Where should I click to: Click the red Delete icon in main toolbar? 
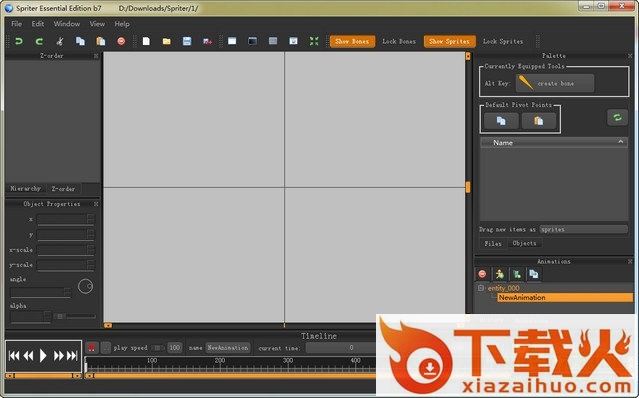tap(121, 41)
